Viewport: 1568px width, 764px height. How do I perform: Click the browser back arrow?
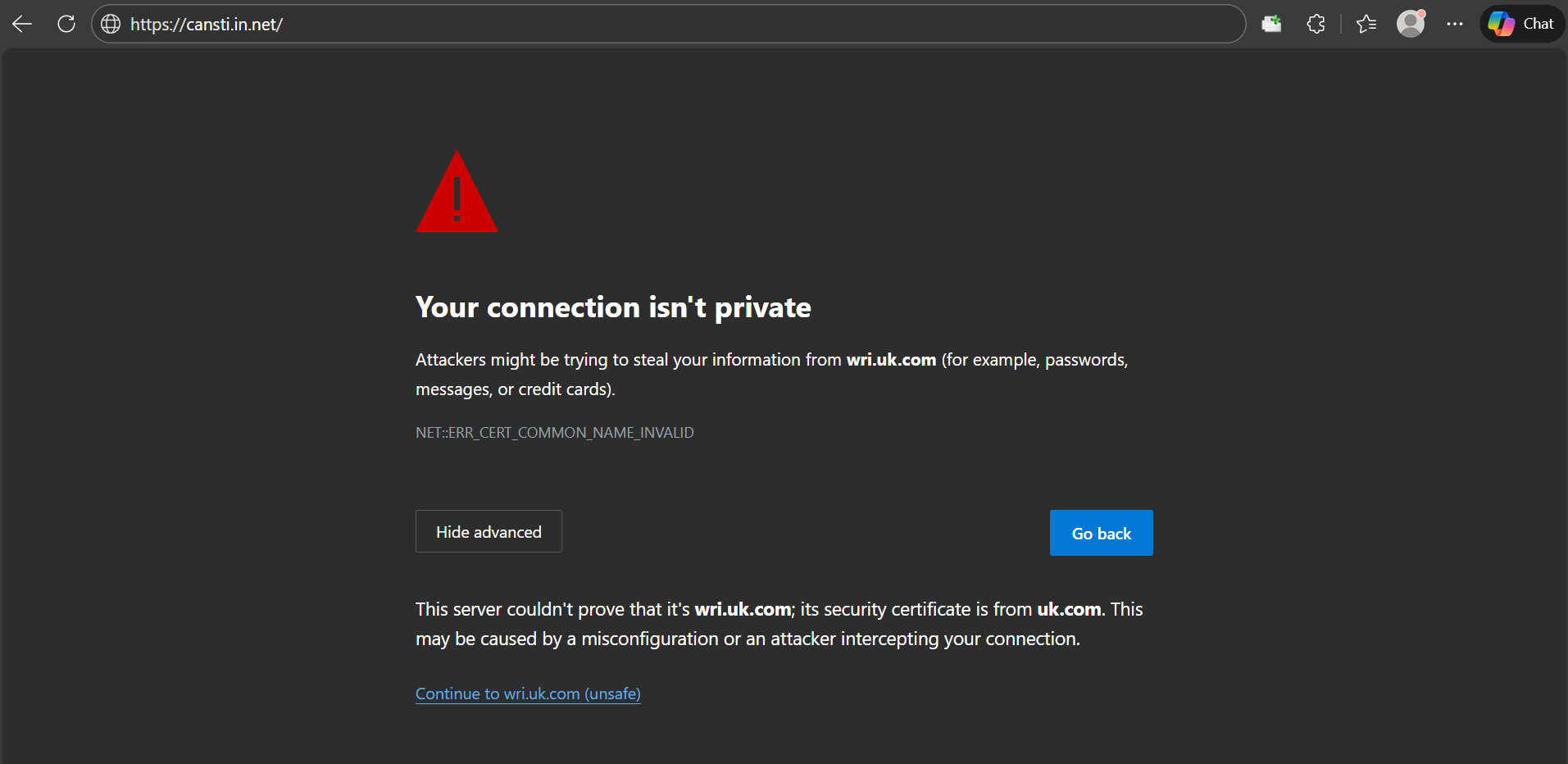point(22,24)
